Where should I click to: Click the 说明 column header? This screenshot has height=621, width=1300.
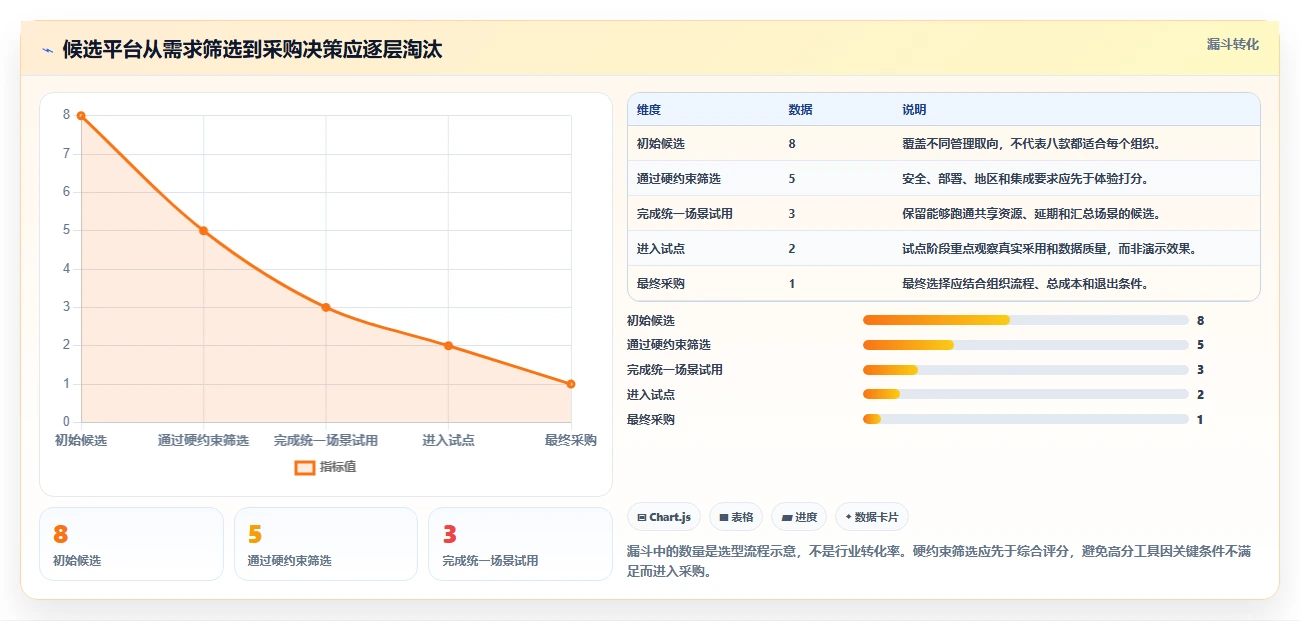(x=914, y=109)
